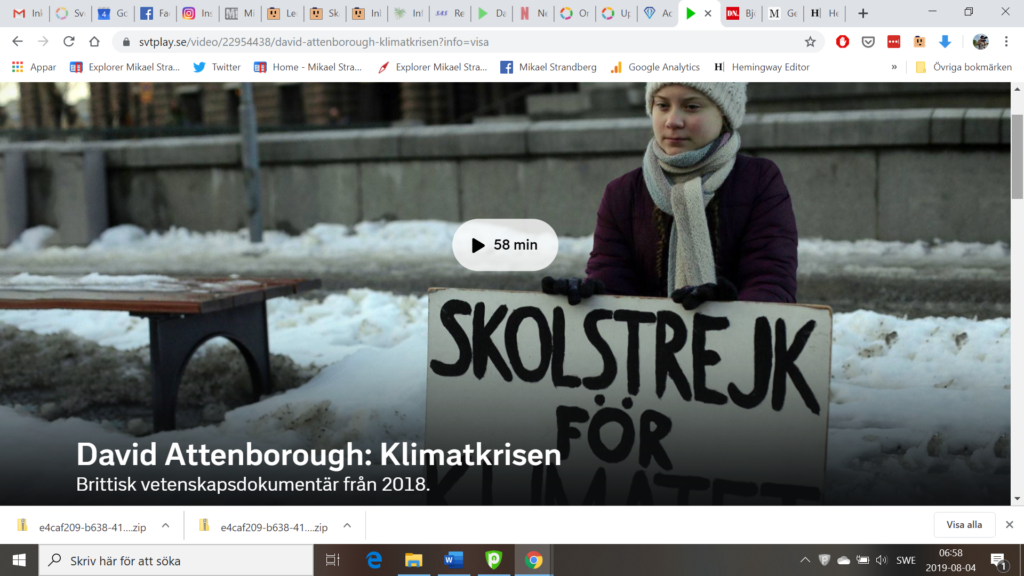
Task: Switch to the SAS tab
Action: coord(450,13)
